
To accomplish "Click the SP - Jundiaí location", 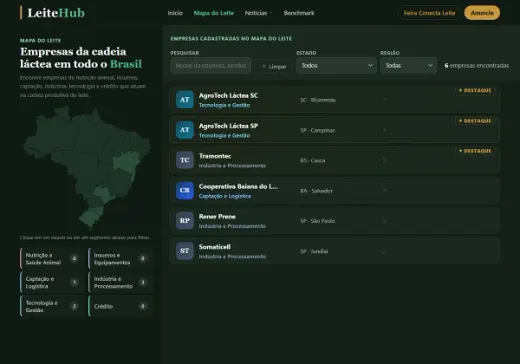I will point(314,251).
